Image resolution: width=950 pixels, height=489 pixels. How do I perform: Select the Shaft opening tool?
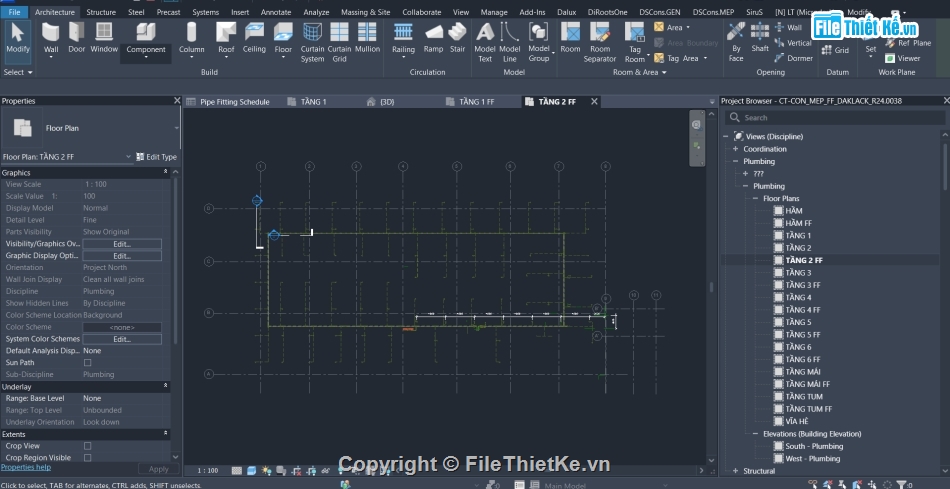(x=760, y=38)
